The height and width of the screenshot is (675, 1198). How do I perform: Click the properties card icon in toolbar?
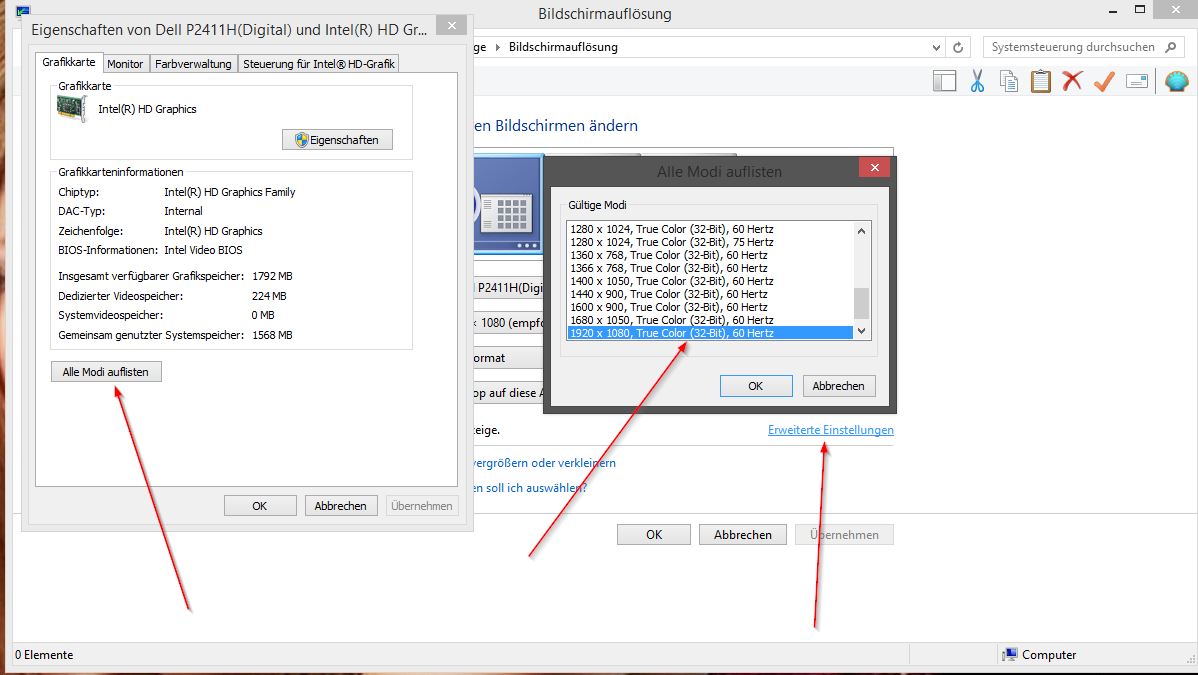tap(1137, 81)
